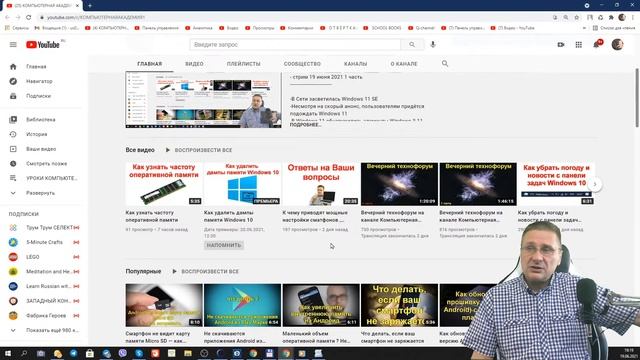640x360 pixels.
Task: Click the YouTube search input field
Action: point(295,44)
